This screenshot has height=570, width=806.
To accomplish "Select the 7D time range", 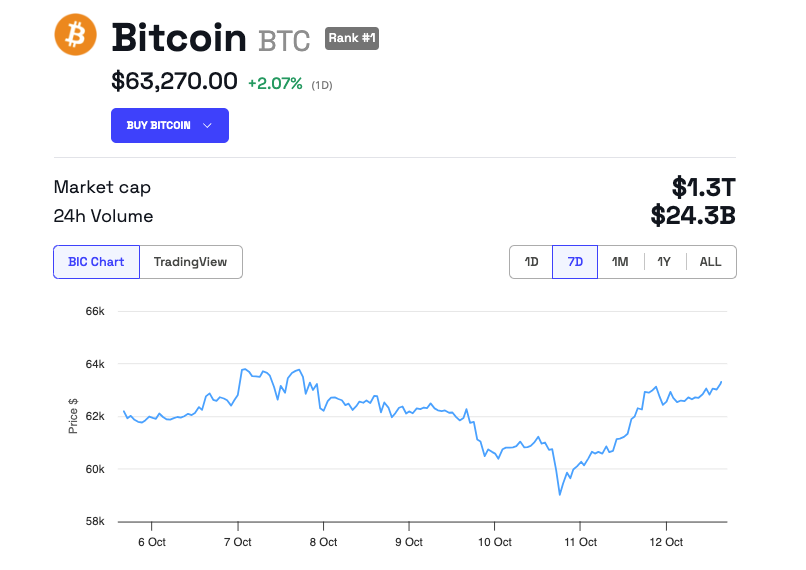I will (575, 262).
